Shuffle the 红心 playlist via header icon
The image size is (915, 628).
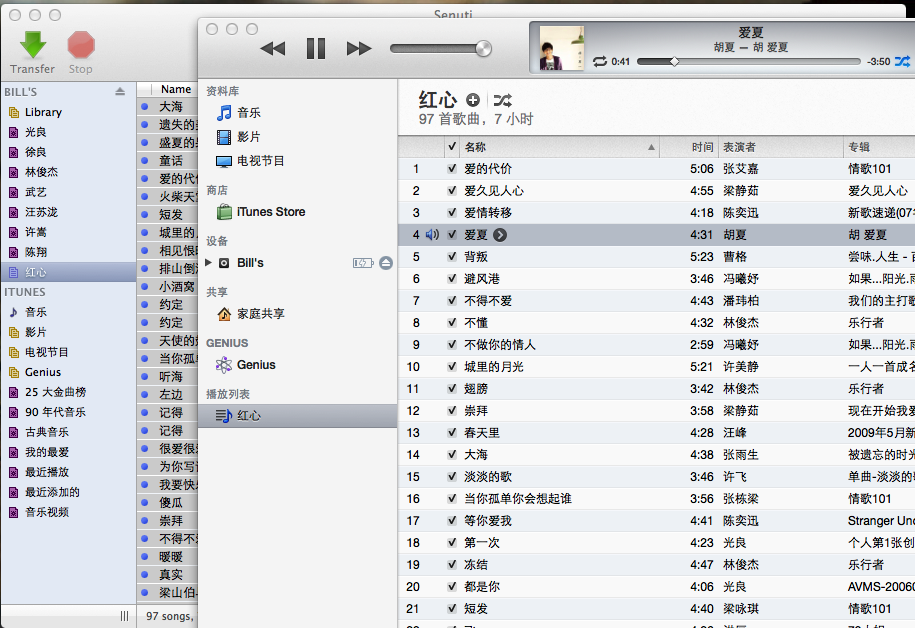point(502,100)
